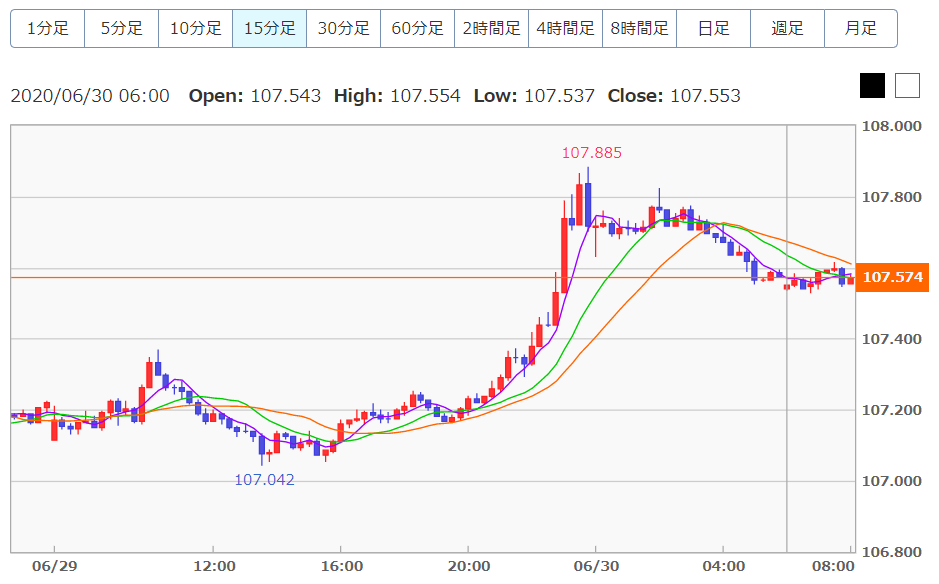The height and width of the screenshot is (584, 939).
Task: Open the 月足 monthly chart
Action: coord(861,28)
